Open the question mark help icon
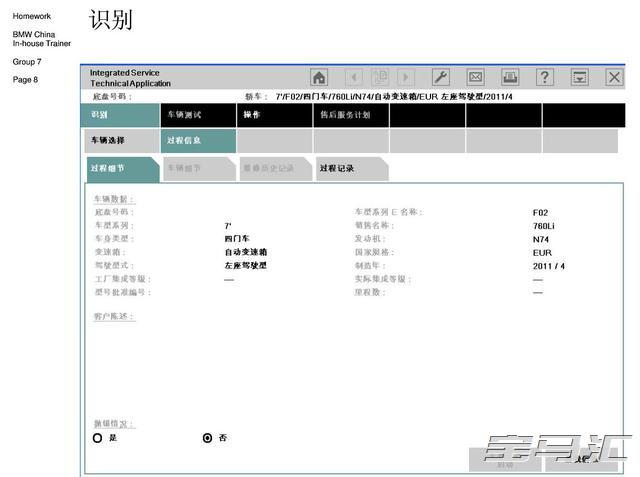This screenshot has height=477, width=640. [x=545, y=77]
